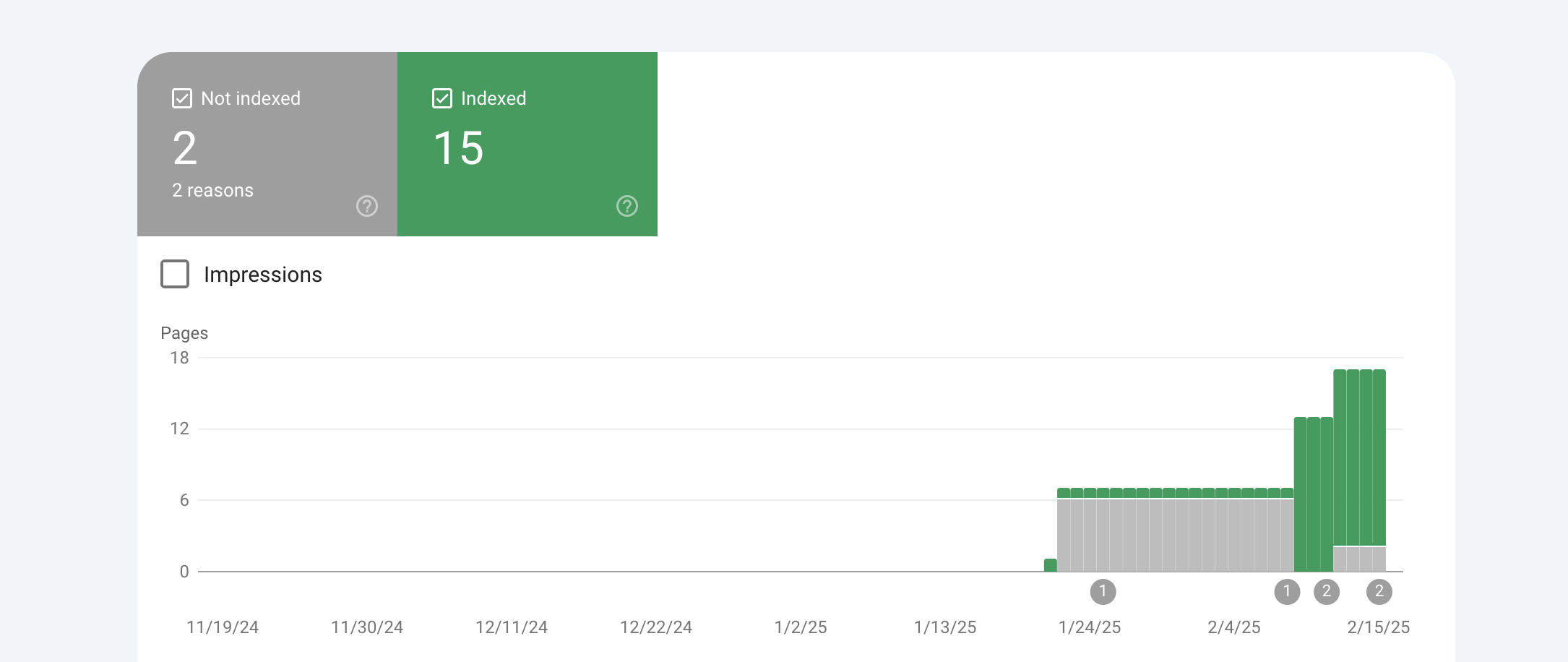Click annotation marker 1 right of 2/4/25
This screenshot has height=662, width=1568.
(1287, 592)
